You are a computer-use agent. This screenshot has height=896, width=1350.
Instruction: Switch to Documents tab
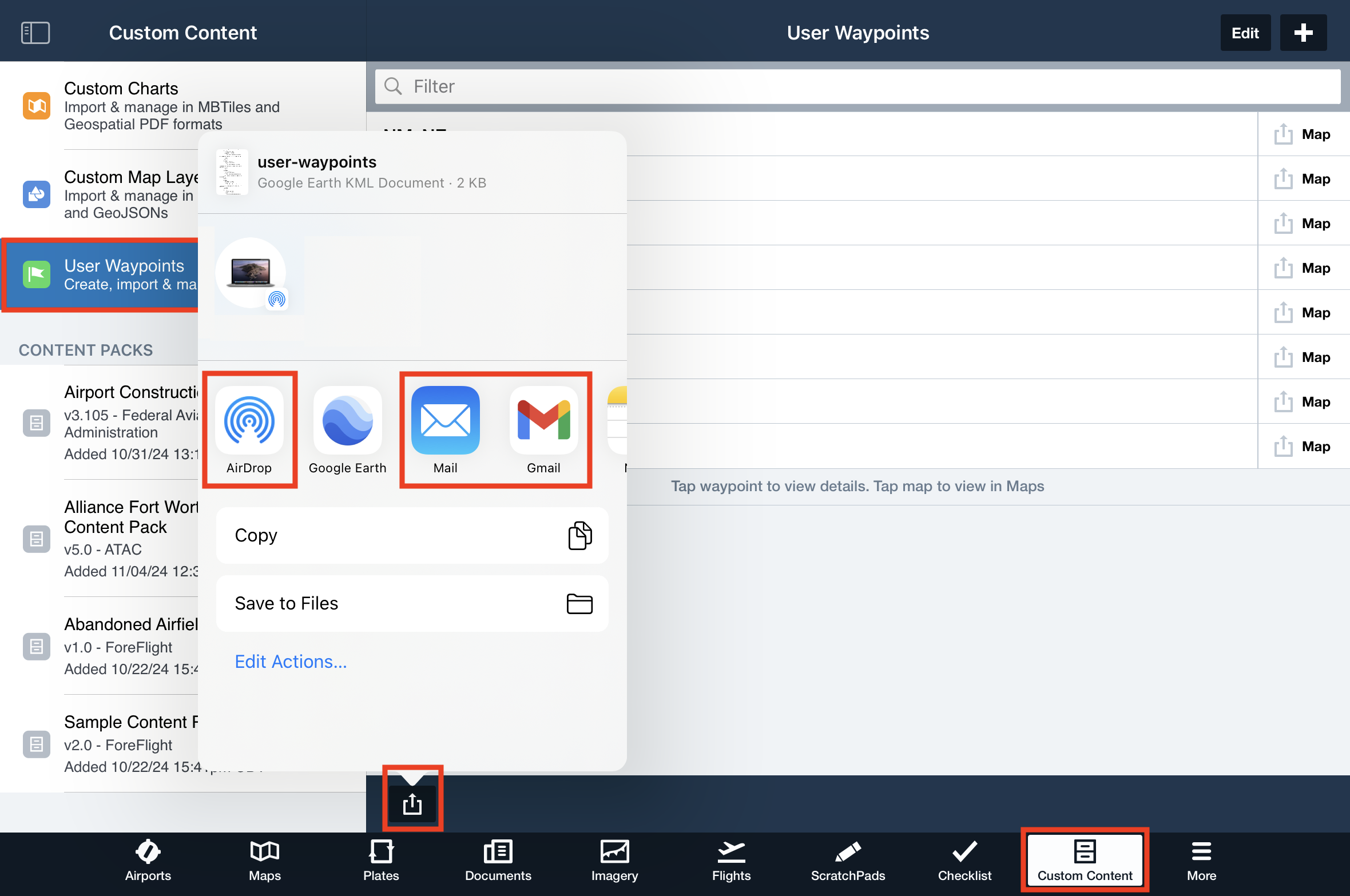(498, 862)
